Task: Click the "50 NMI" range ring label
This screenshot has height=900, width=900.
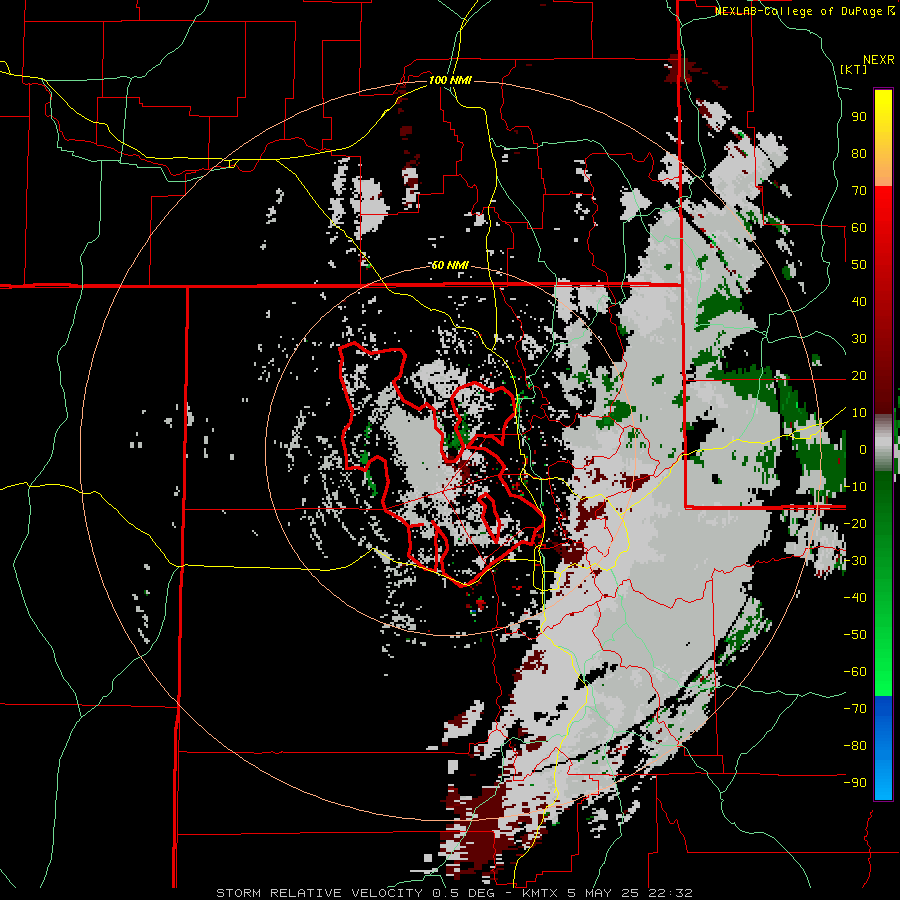Action: click(450, 265)
